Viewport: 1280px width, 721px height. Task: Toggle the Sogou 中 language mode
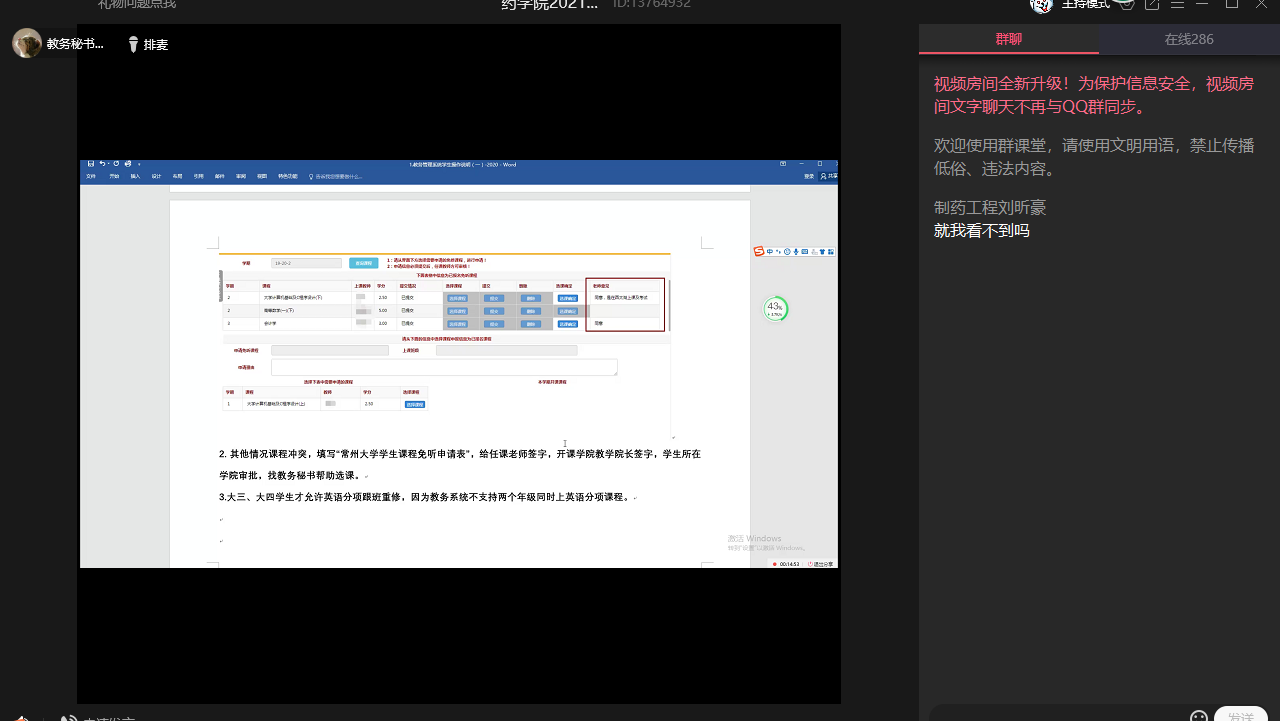click(x=770, y=251)
